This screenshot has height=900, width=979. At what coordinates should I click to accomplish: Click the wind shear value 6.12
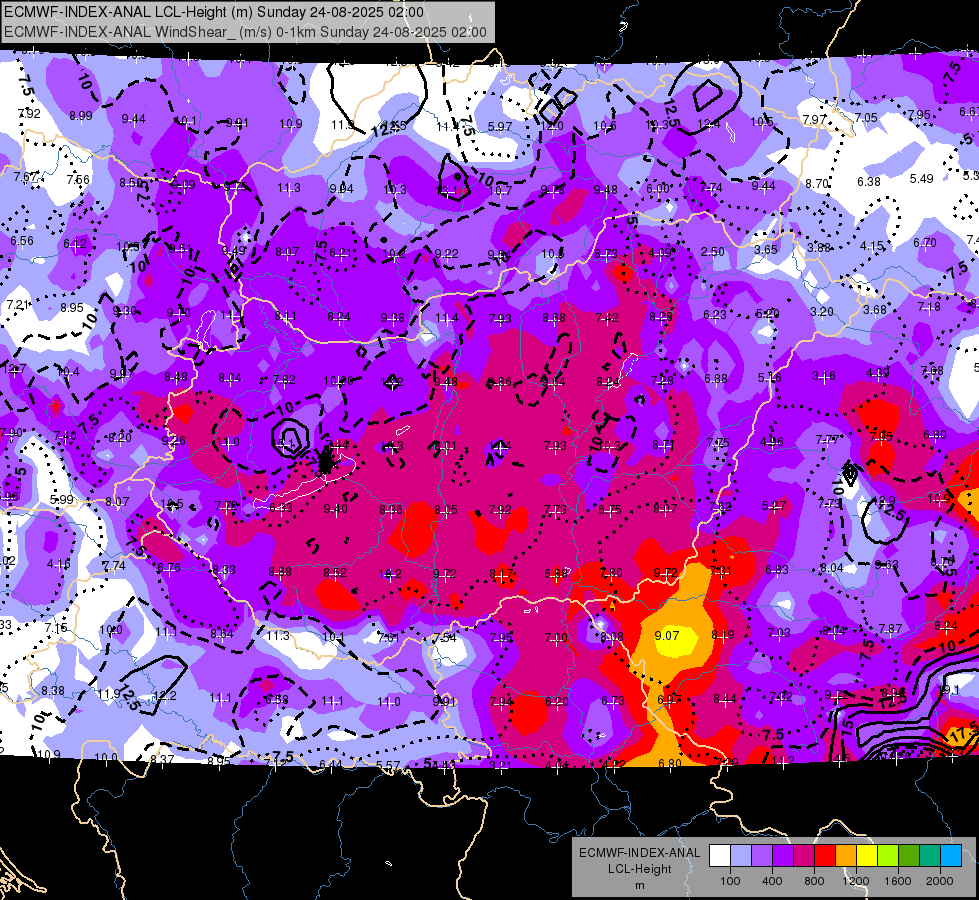75,244
